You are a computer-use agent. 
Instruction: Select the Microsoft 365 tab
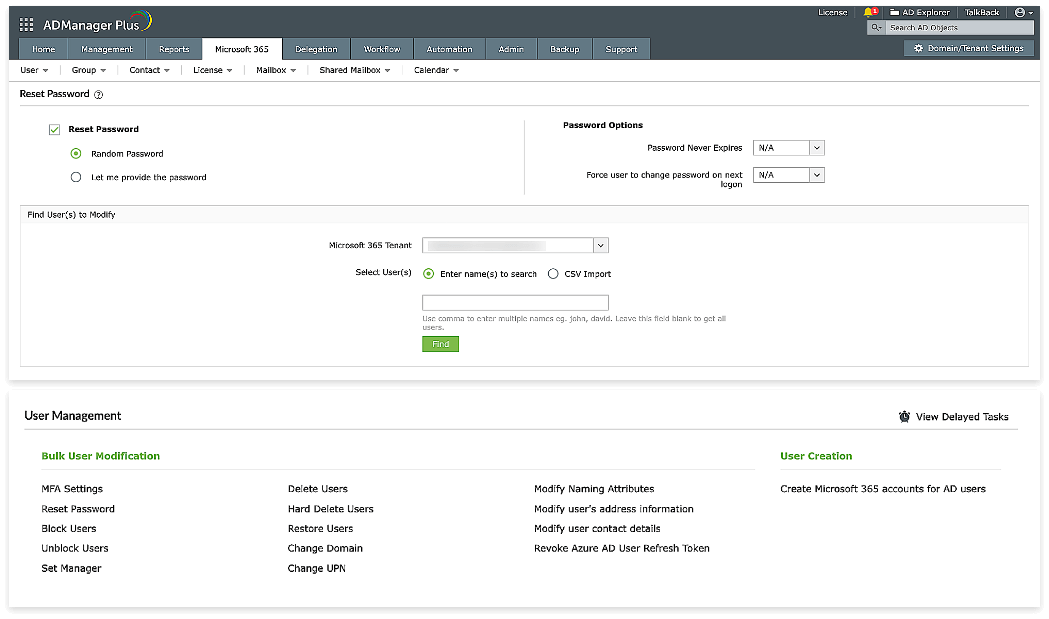(242, 49)
